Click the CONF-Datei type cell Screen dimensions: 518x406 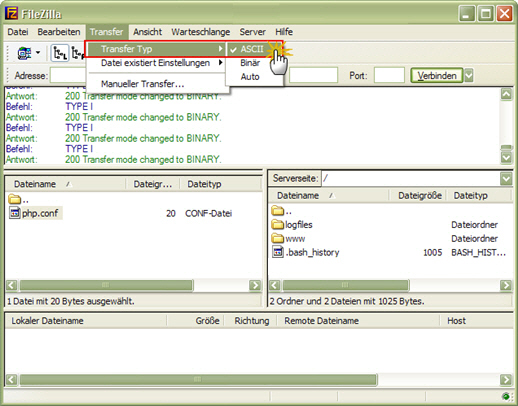[209, 213]
